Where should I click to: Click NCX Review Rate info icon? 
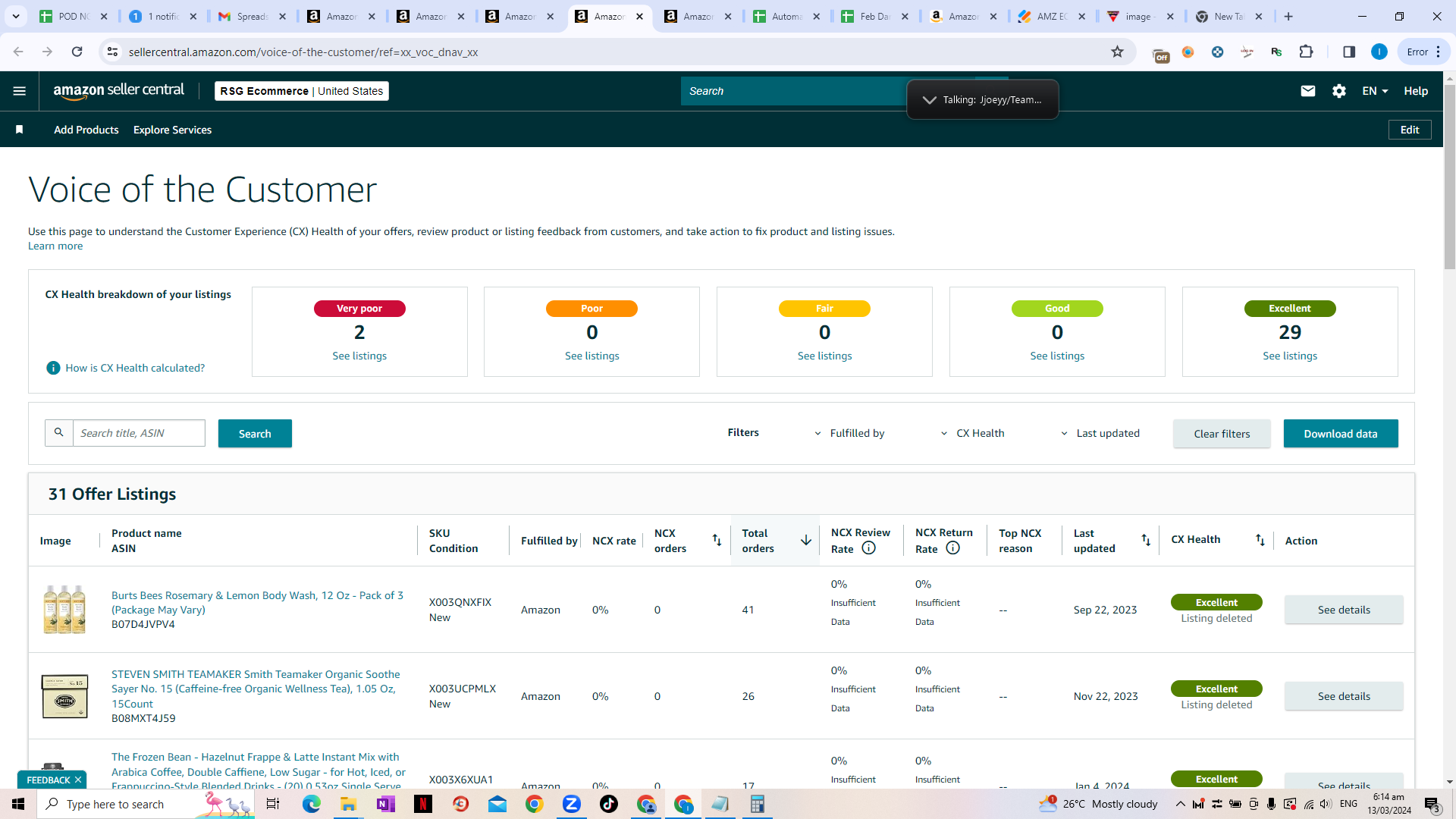coord(869,548)
